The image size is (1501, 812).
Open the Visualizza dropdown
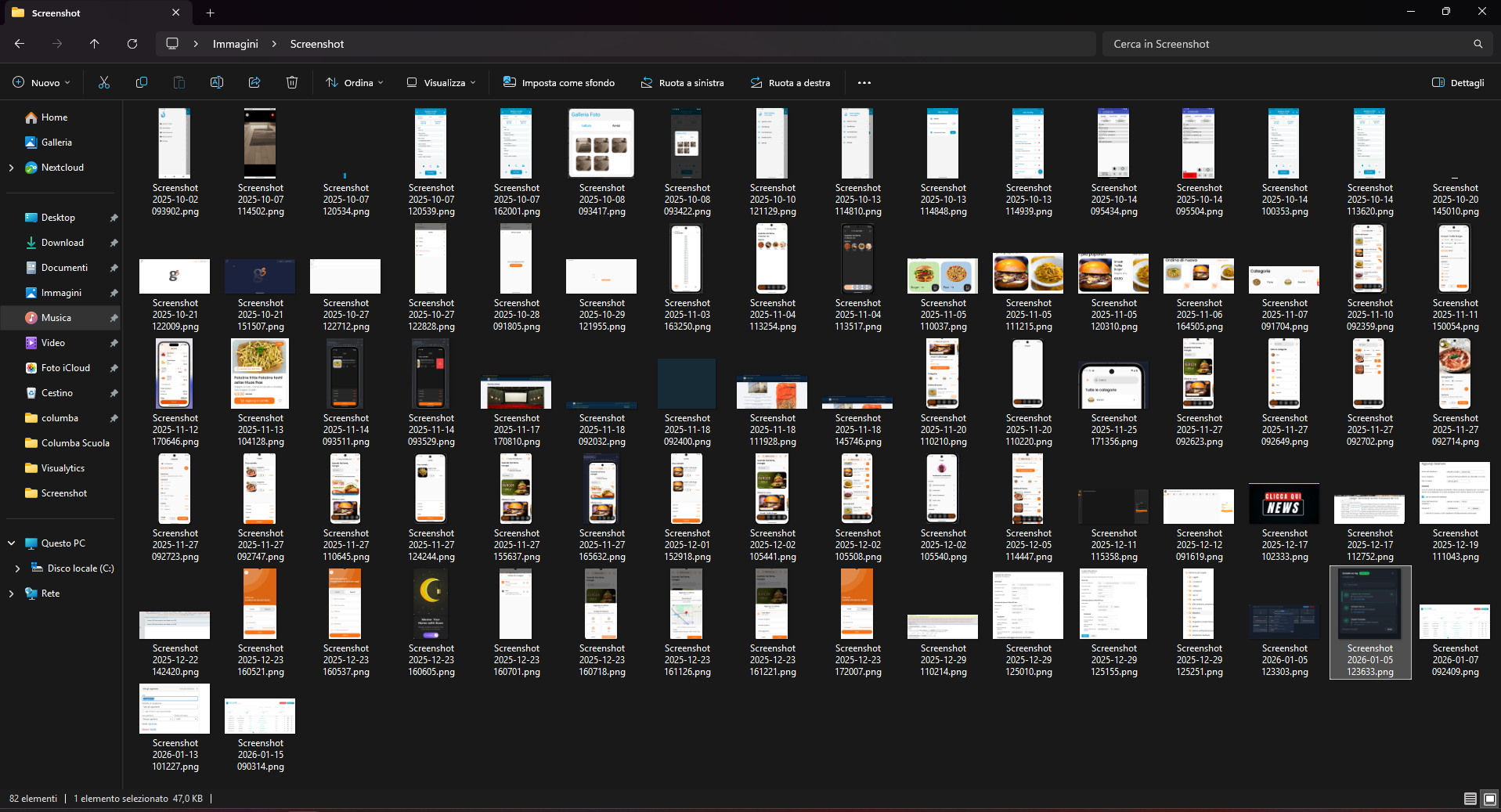click(442, 83)
